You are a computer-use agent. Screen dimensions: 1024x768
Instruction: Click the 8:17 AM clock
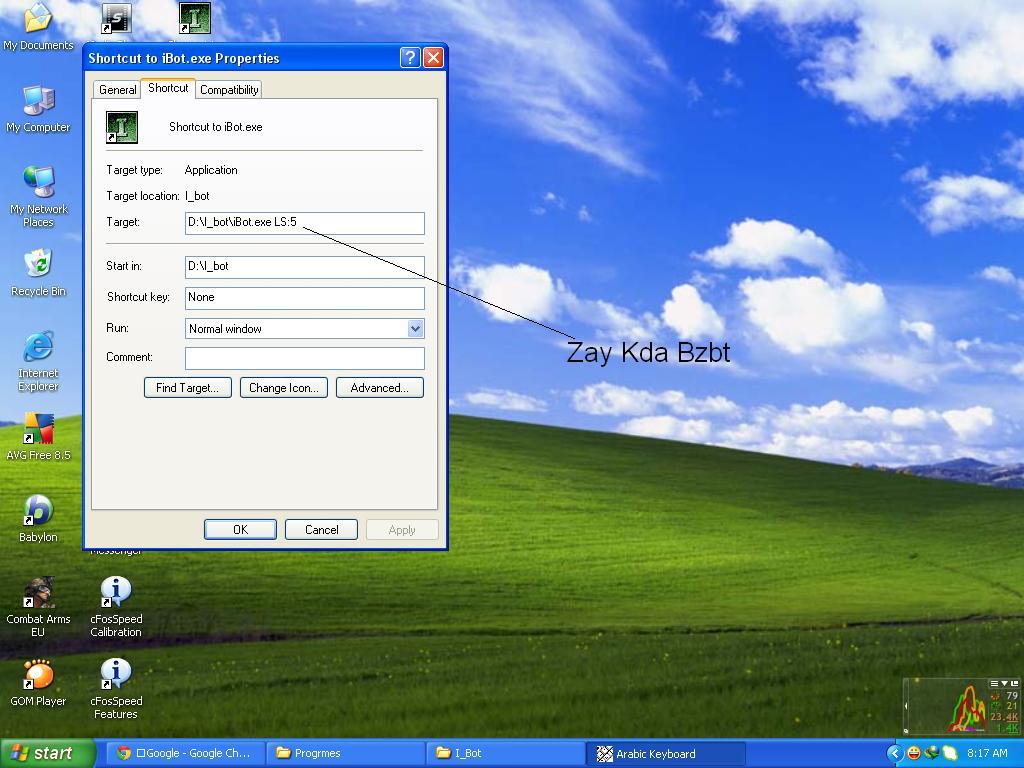(987, 753)
